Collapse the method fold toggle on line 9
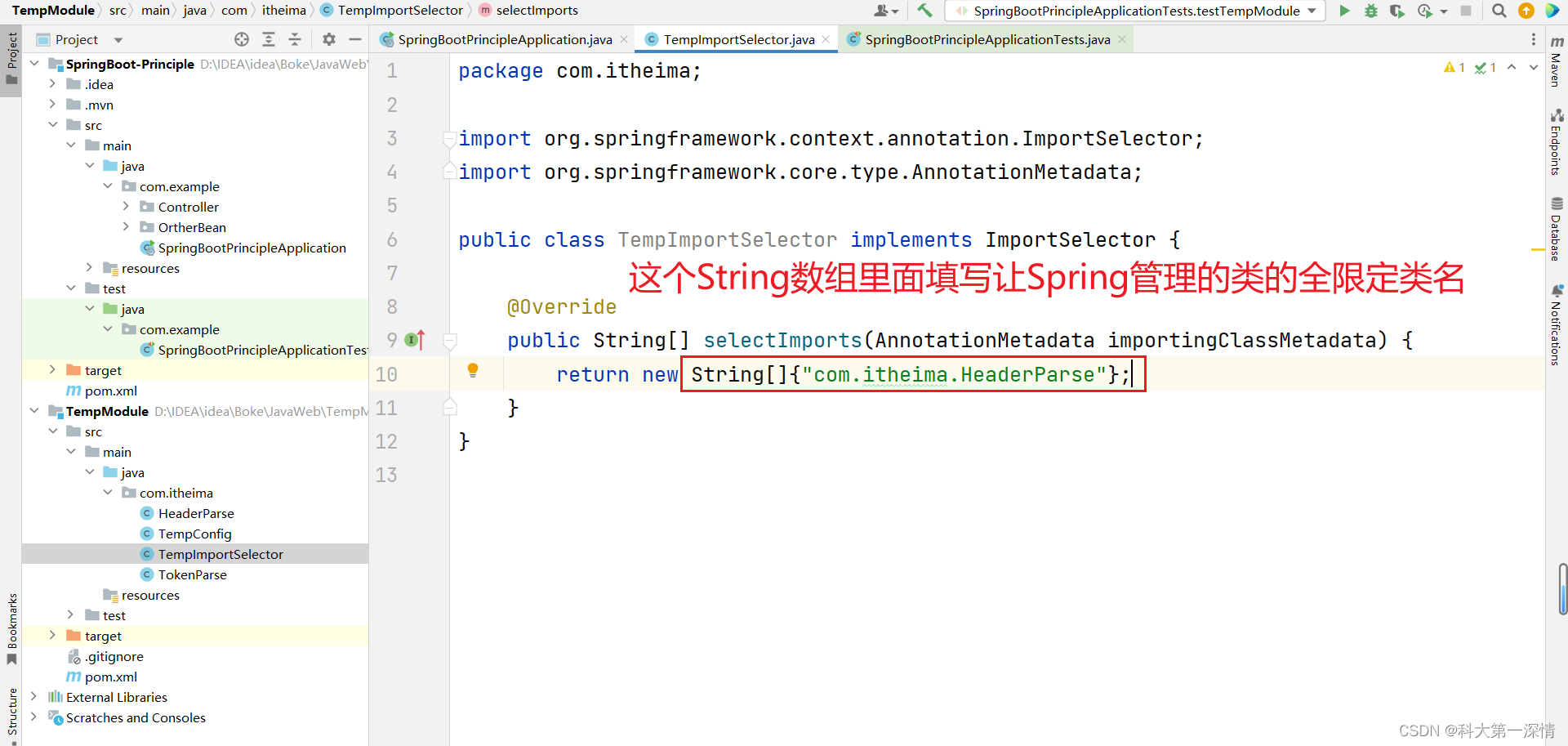The image size is (1568, 746). point(449,341)
